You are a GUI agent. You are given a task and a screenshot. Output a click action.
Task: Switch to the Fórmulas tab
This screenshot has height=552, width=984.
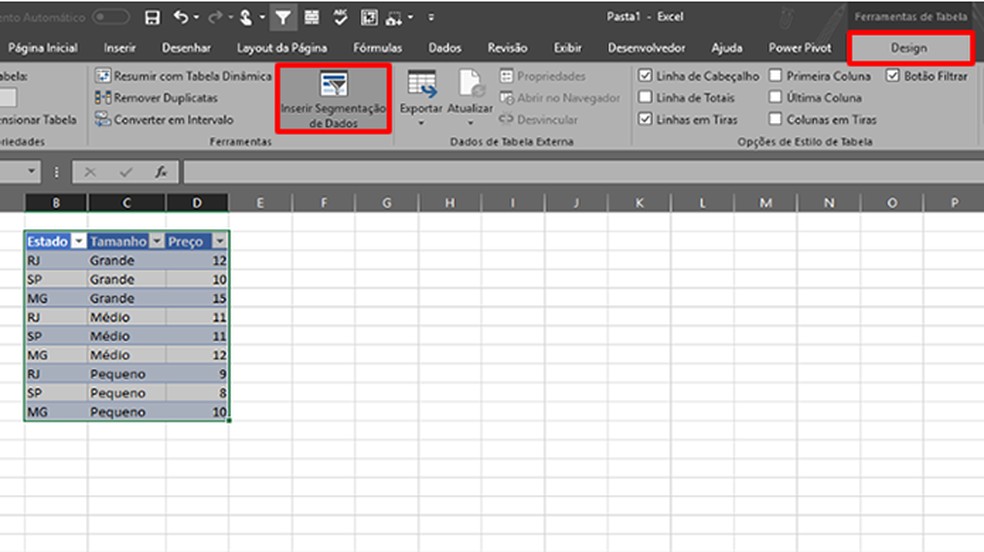[x=377, y=48]
